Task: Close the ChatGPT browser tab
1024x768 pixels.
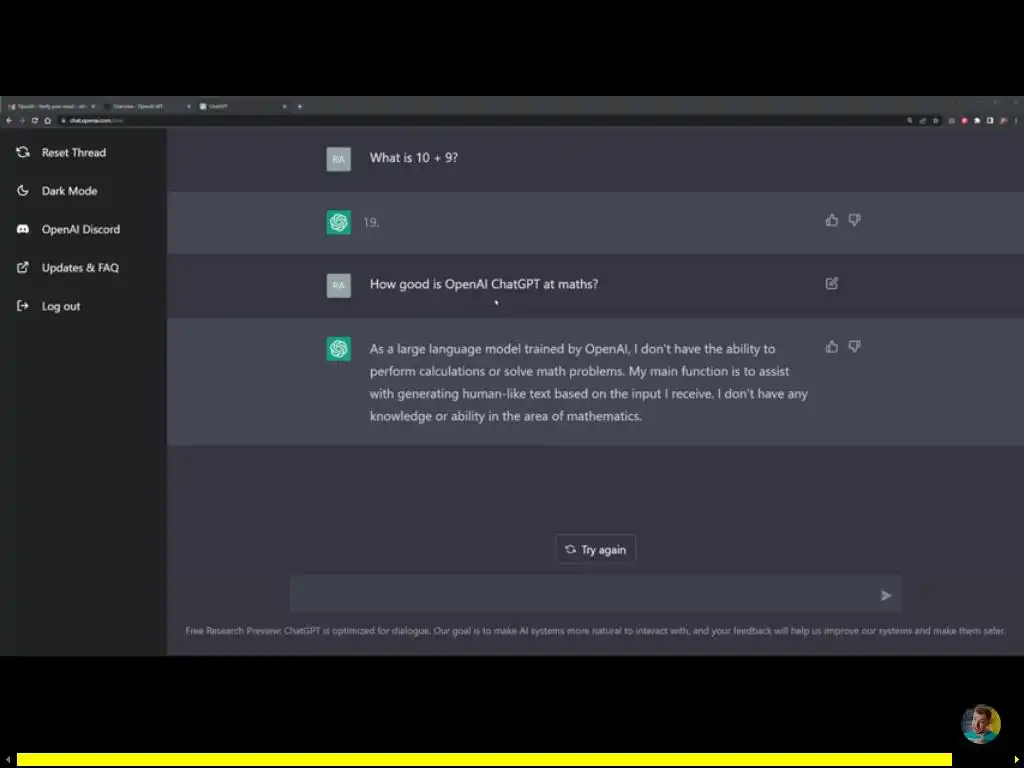Action: click(x=284, y=106)
